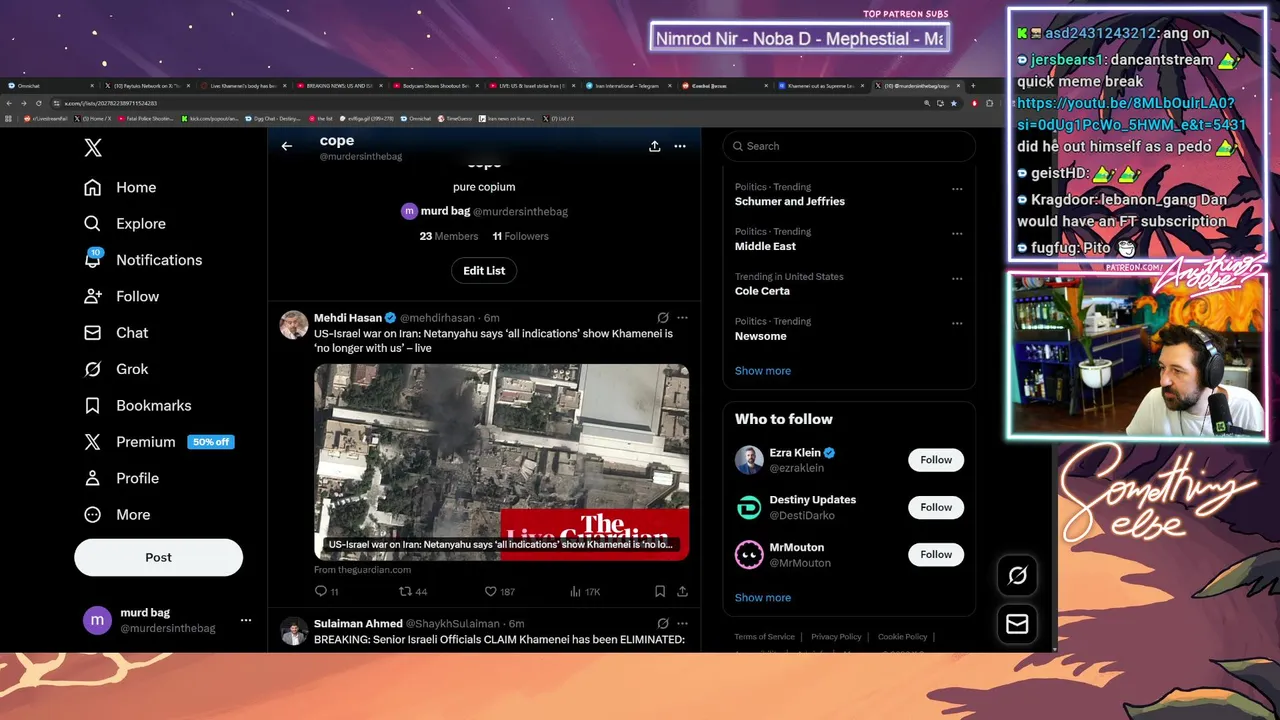1280x720 pixels.
Task: Open Terms of Service link
Action: (765, 637)
